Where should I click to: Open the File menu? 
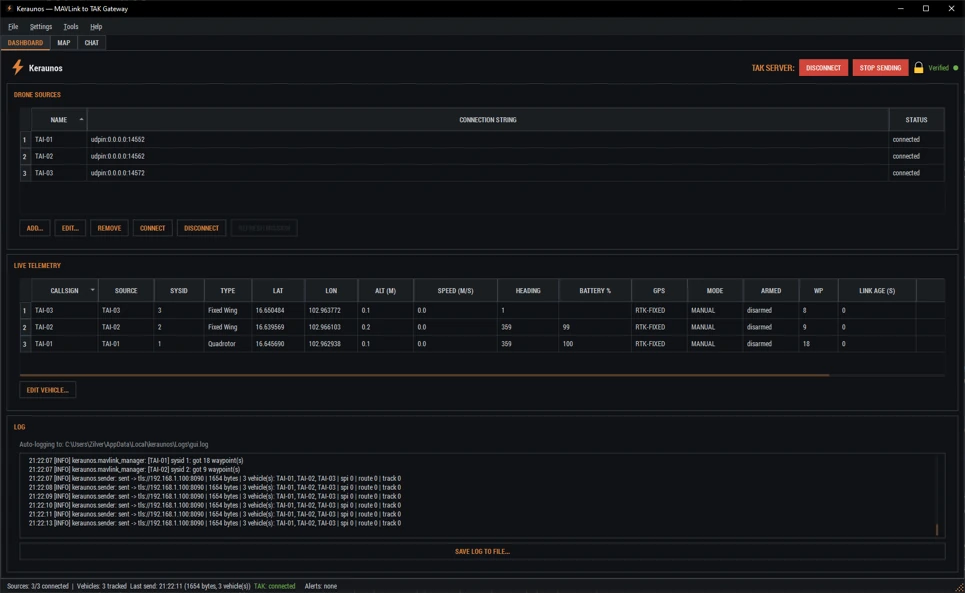(x=13, y=26)
